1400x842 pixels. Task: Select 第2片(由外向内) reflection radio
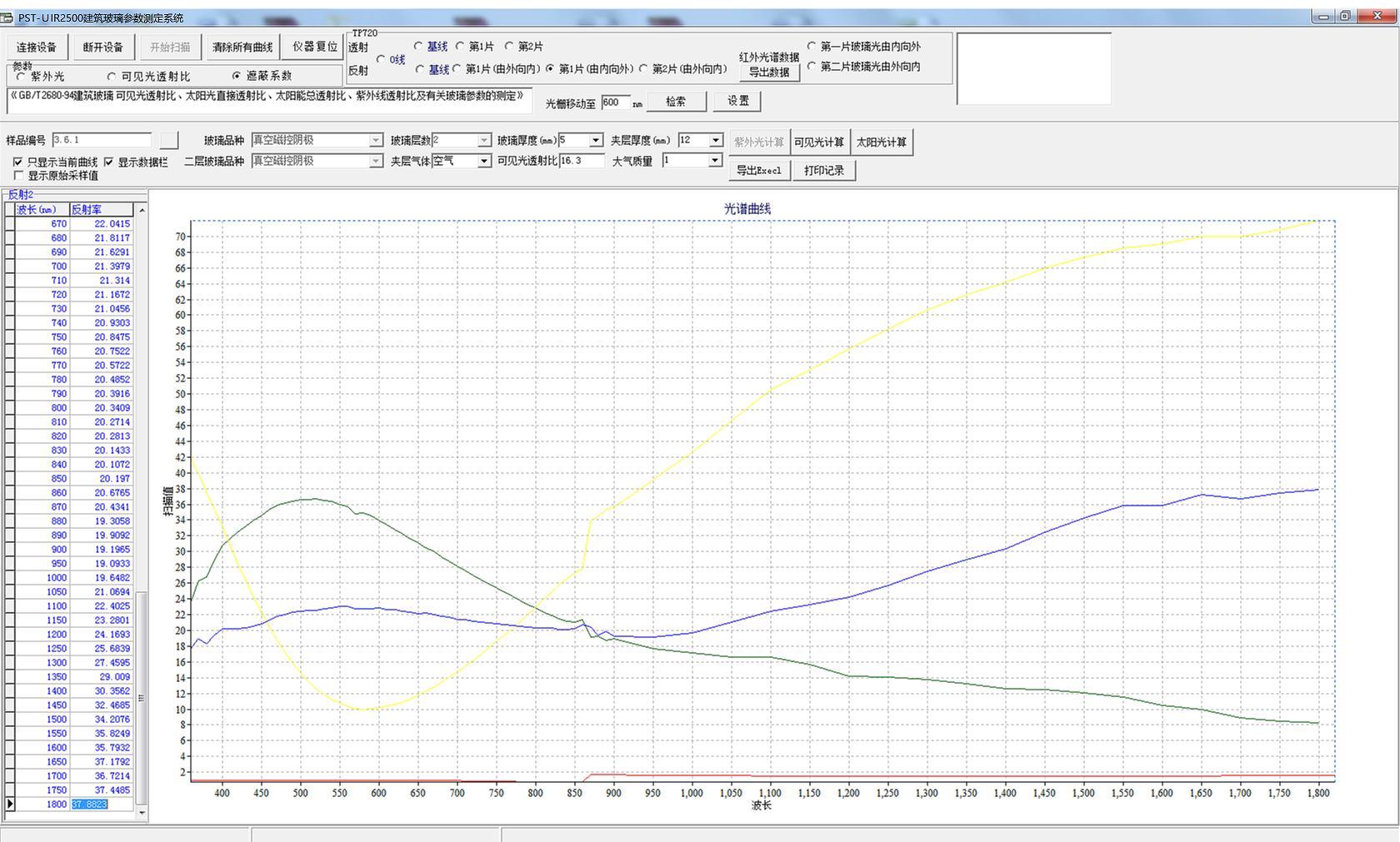pyautogui.click(x=643, y=69)
